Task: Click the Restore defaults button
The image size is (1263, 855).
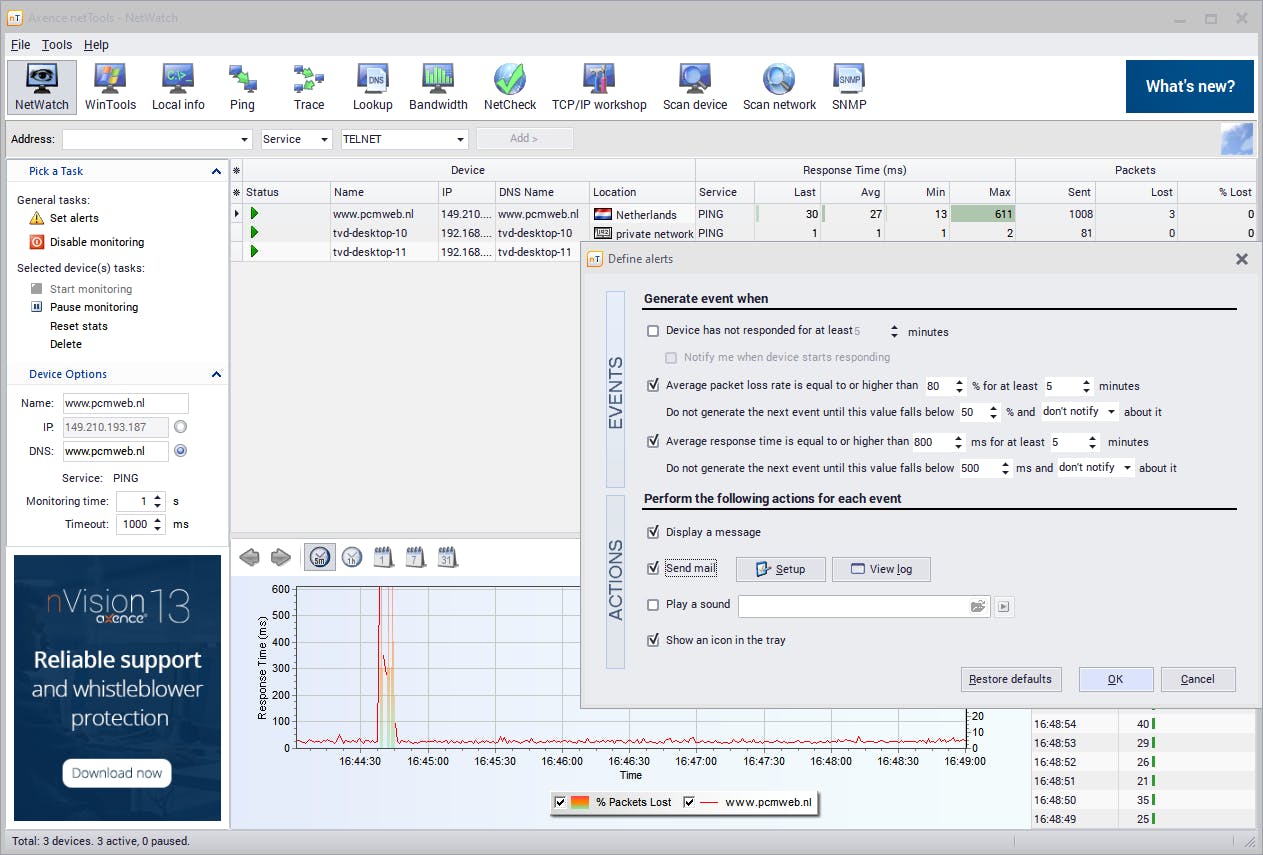Action: coord(1010,680)
